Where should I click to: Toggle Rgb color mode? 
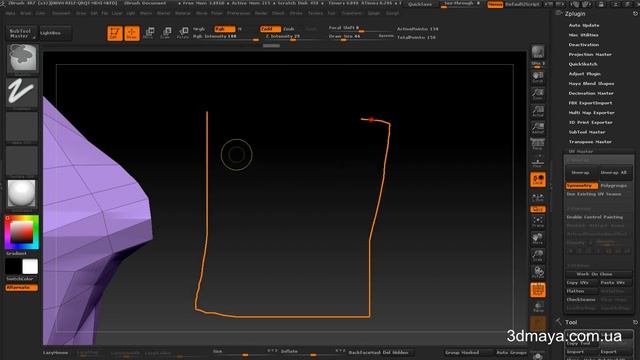(x=224, y=29)
